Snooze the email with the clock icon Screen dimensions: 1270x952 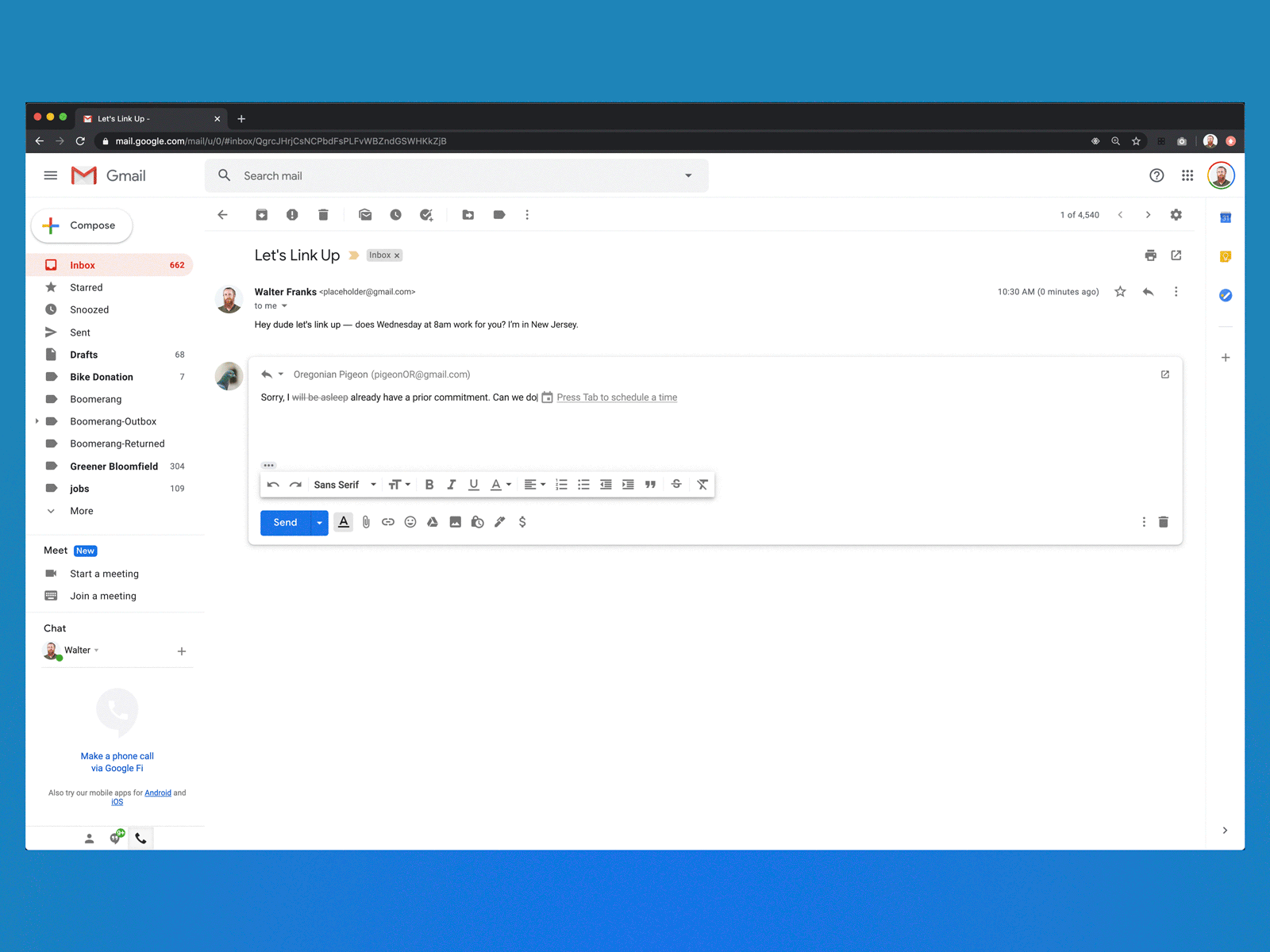pyautogui.click(x=397, y=214)
